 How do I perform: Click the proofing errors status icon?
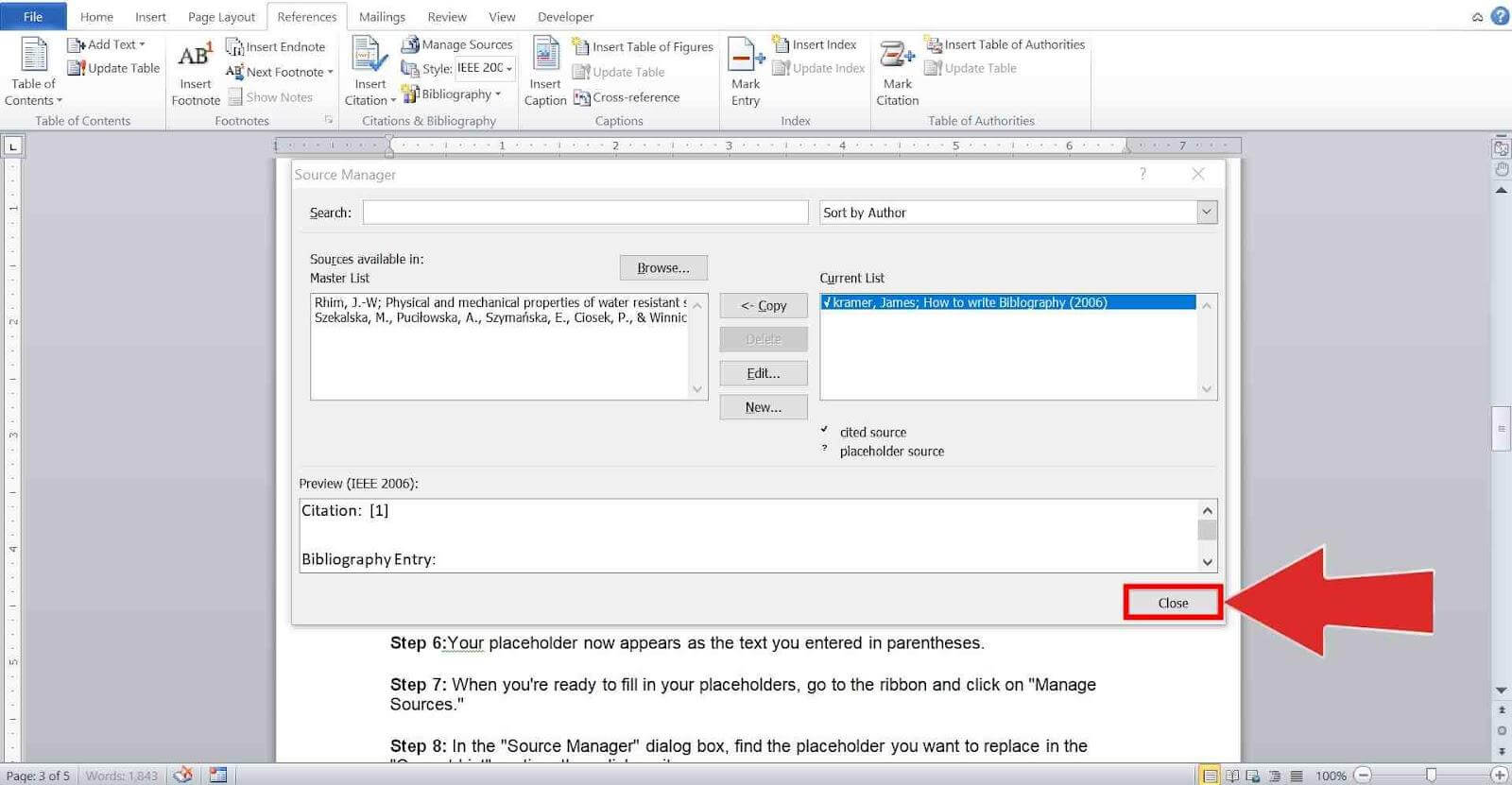(x=183, y=775)
